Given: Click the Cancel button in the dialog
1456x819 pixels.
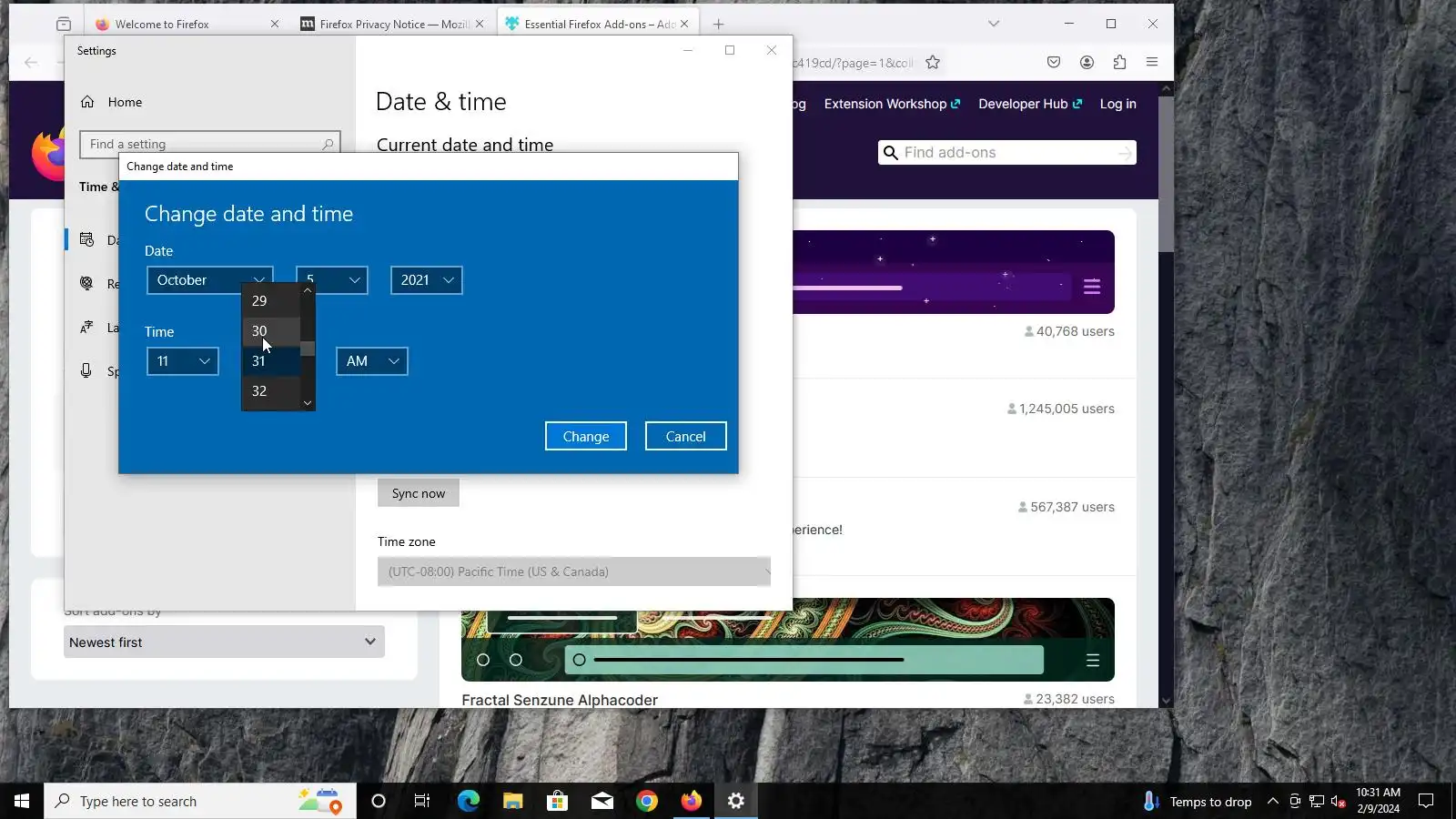Looking at the screenshot, I should click(686, 436).
